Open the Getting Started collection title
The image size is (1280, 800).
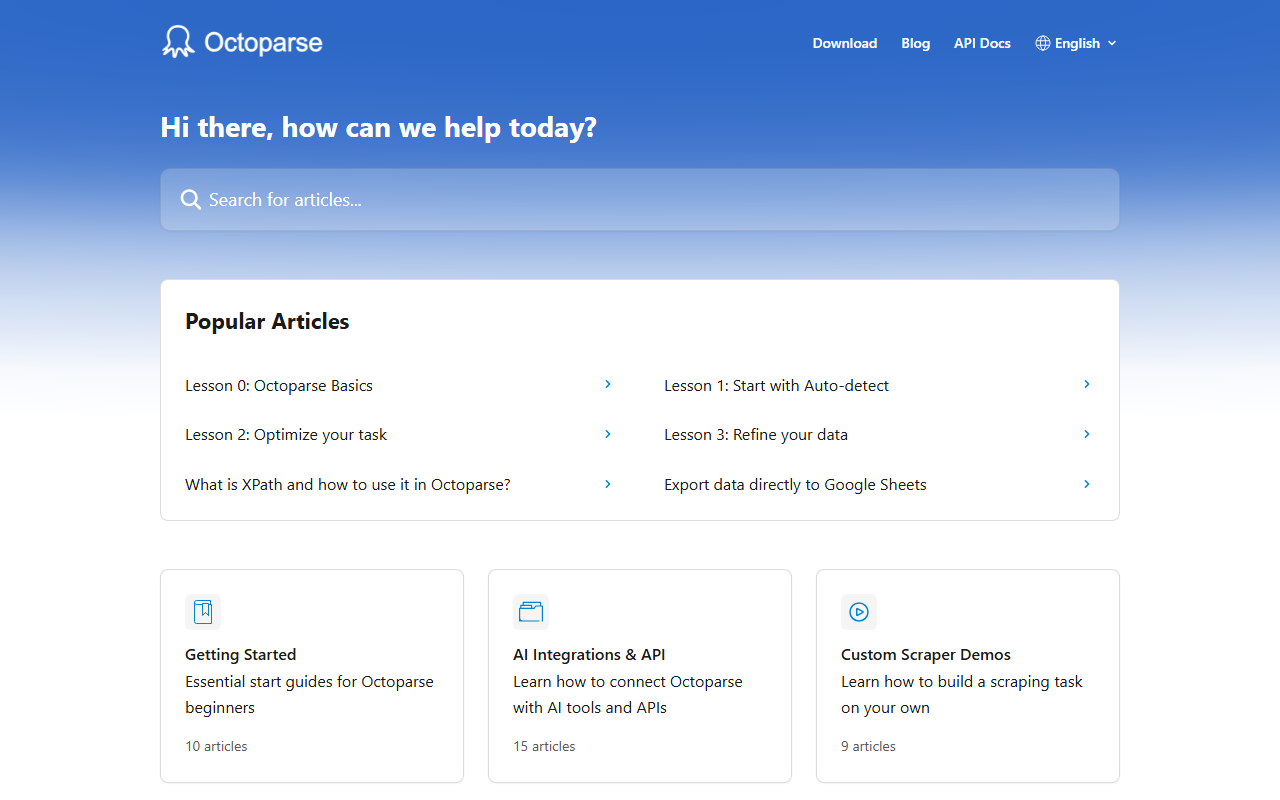241,655
